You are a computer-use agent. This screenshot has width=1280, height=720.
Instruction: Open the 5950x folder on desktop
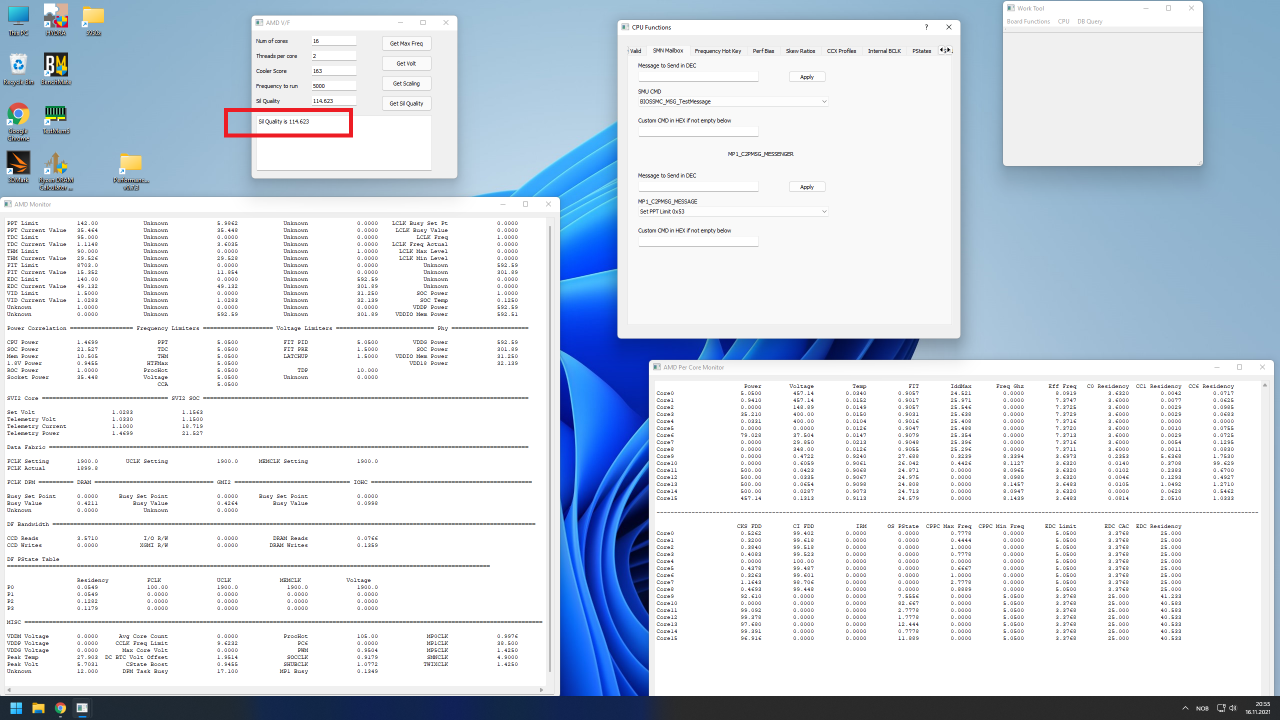[93, 17]
